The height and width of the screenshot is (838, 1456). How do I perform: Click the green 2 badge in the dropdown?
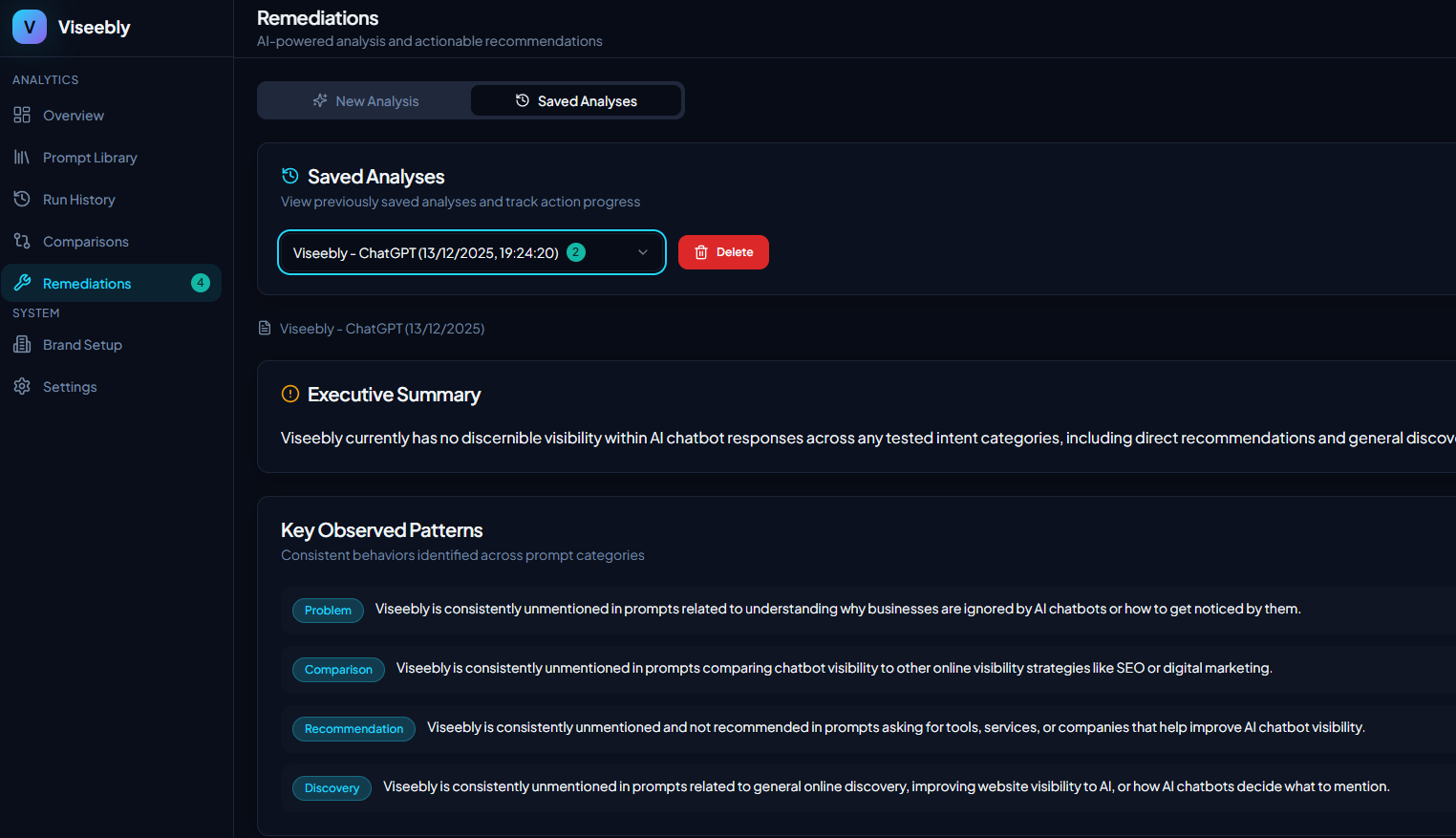(x=575, y=251)
